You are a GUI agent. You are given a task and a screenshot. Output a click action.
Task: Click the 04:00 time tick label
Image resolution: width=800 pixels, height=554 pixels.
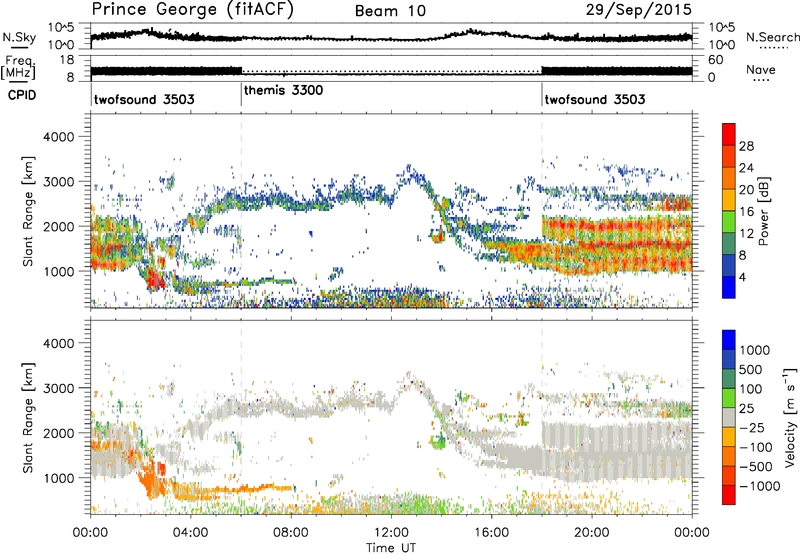click(190, 532)
